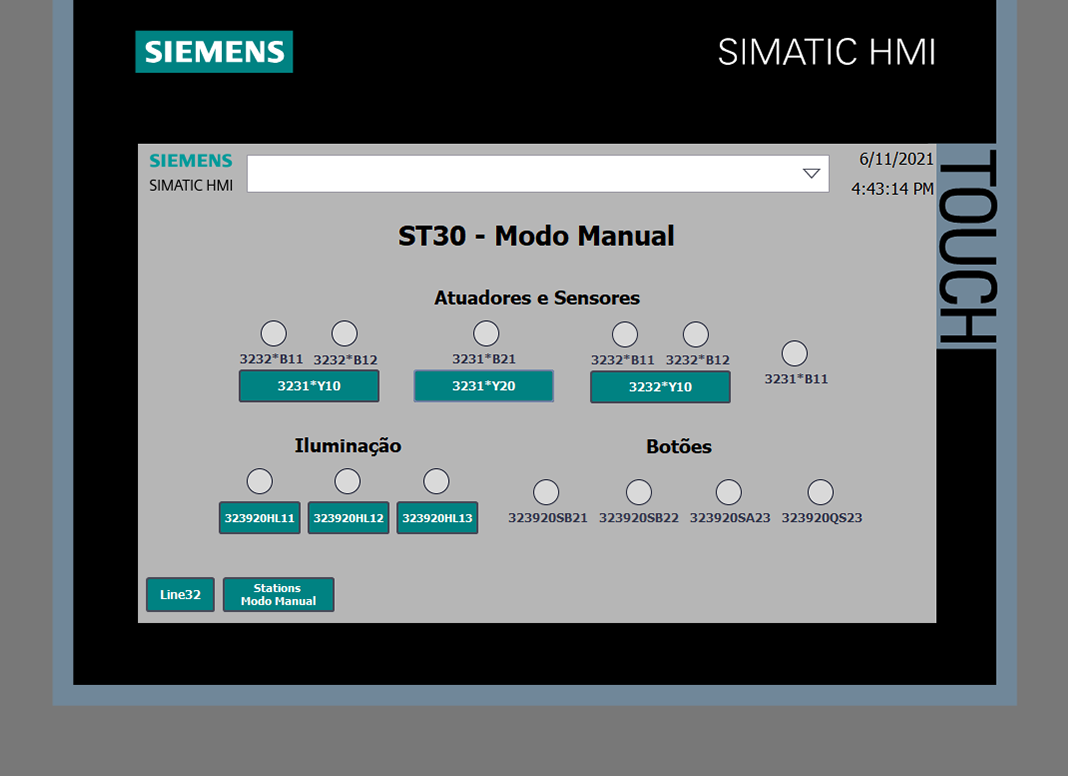
Task: Click the 3231*B21 sensor indicator circle
Action: pyautogui.click(x=486, y=334)
